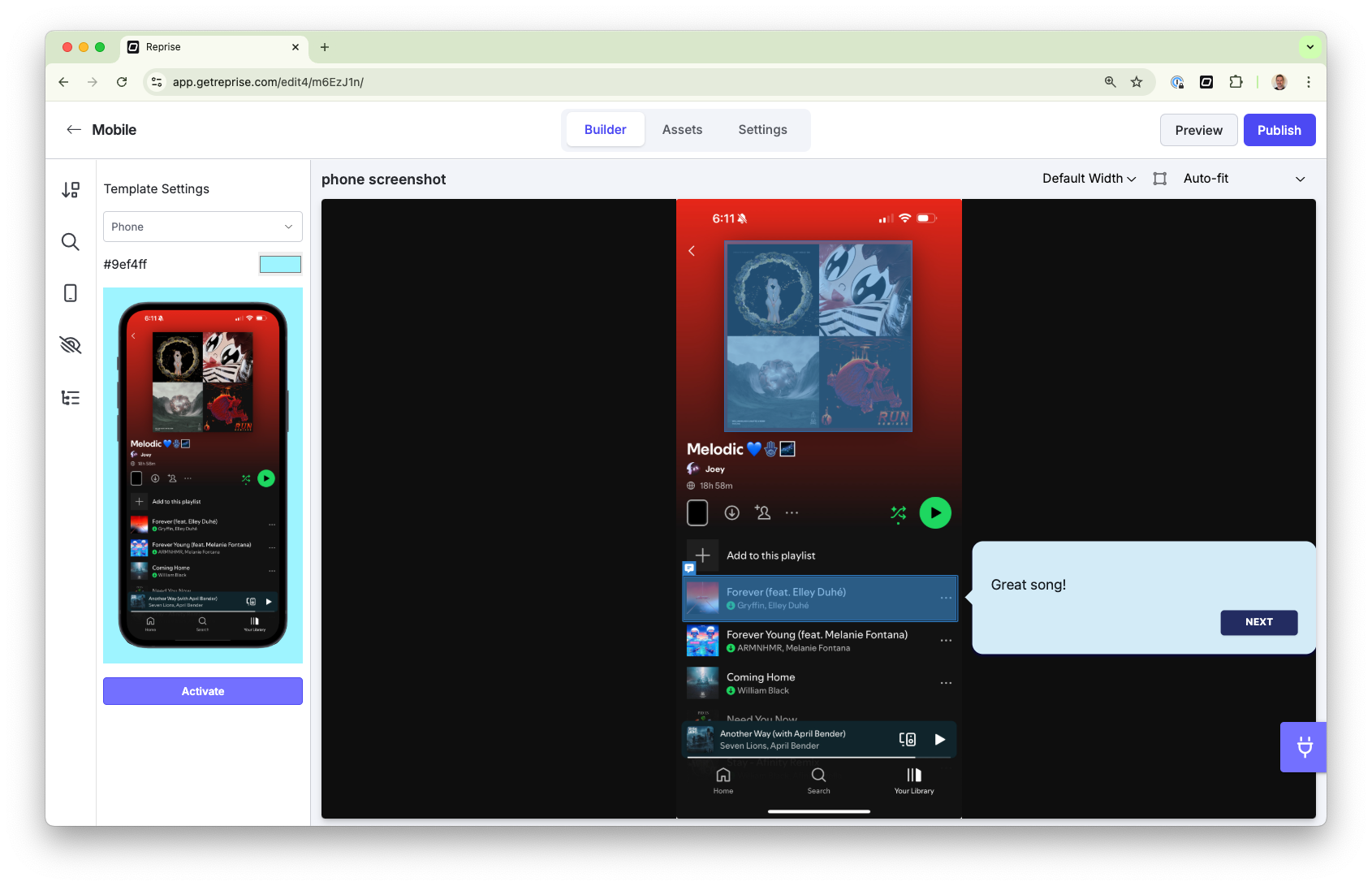Open the browser zoom magnifier icon
Screen dimensions: 1372x886
pyautogui.click(x=1110, y=82)
